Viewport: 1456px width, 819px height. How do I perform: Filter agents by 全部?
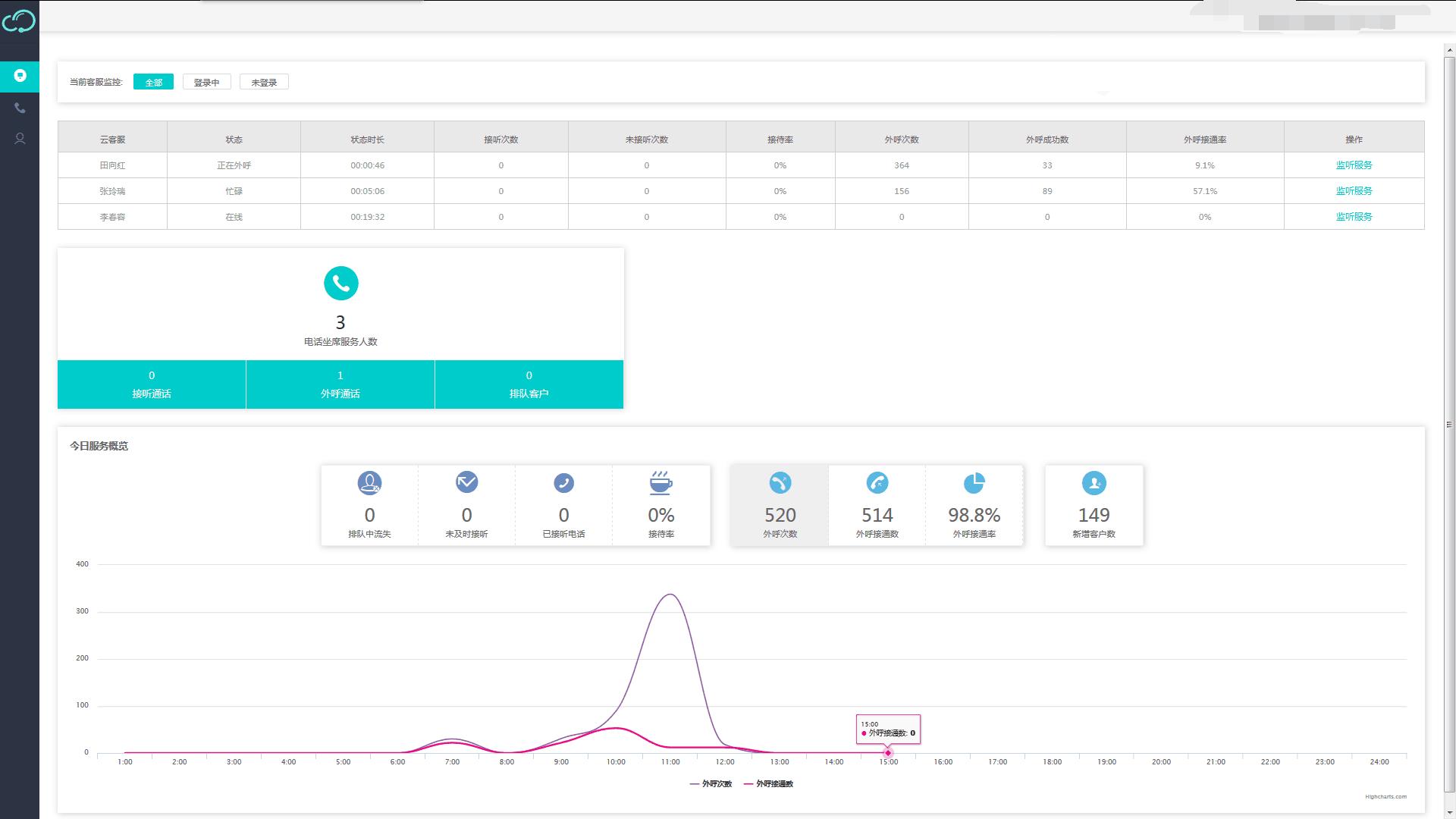coord(153,82)
